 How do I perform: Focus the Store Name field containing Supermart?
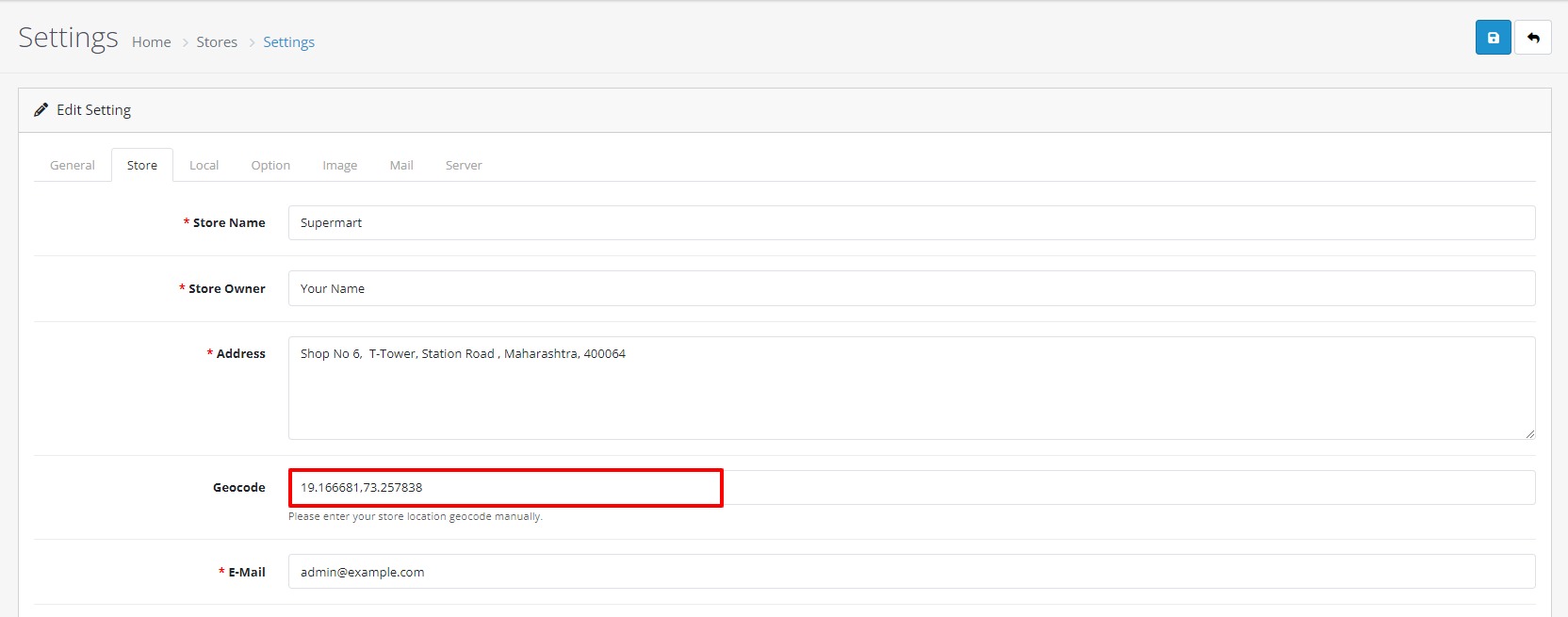(910, 223)
